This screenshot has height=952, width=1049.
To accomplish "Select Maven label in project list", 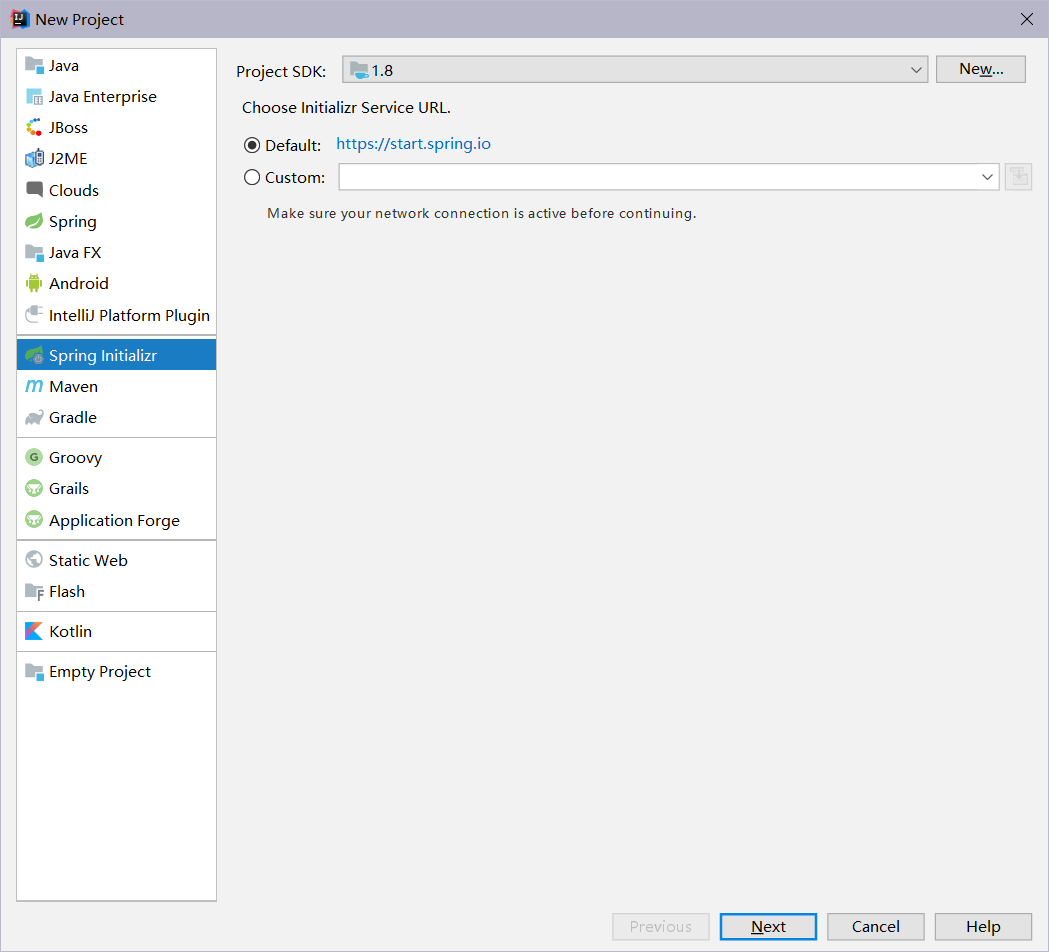I will [x=74, y=386].
